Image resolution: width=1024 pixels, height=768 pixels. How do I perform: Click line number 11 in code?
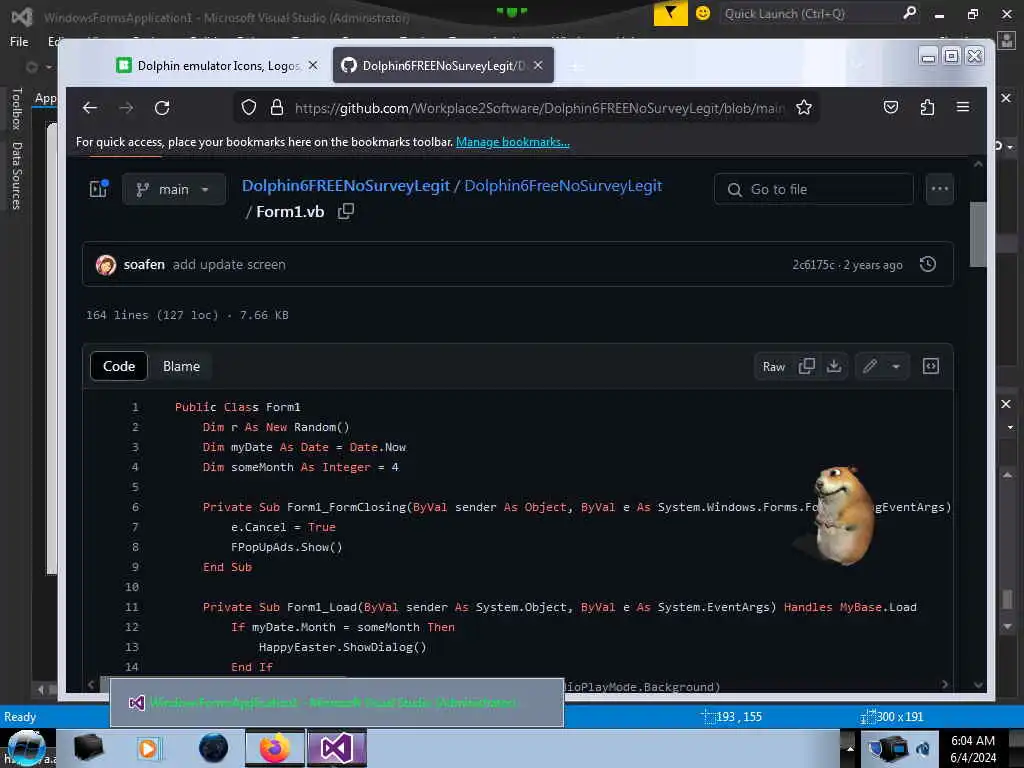[132, 607]
